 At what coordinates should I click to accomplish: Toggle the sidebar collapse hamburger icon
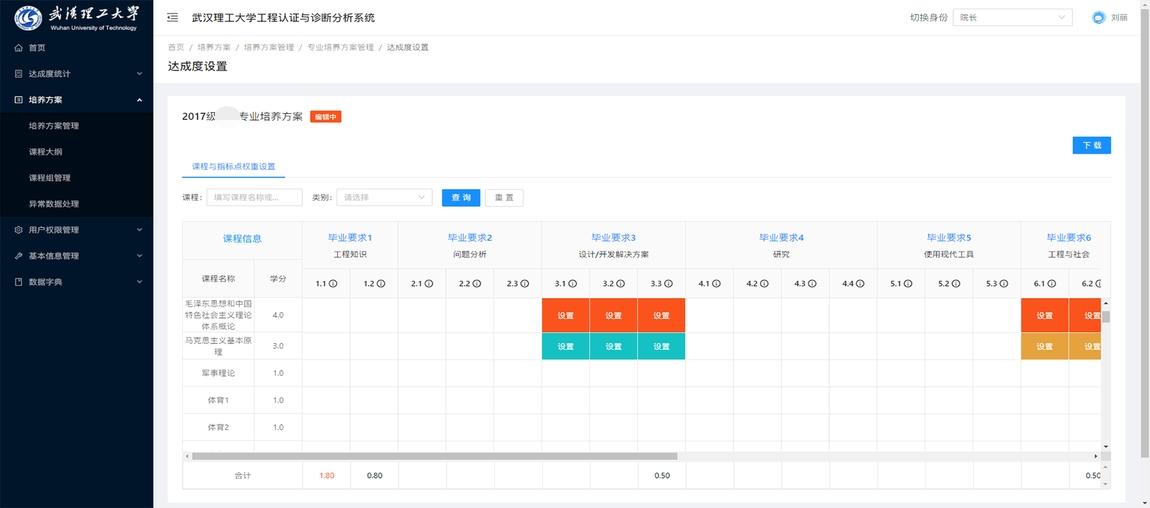point(172,18)
